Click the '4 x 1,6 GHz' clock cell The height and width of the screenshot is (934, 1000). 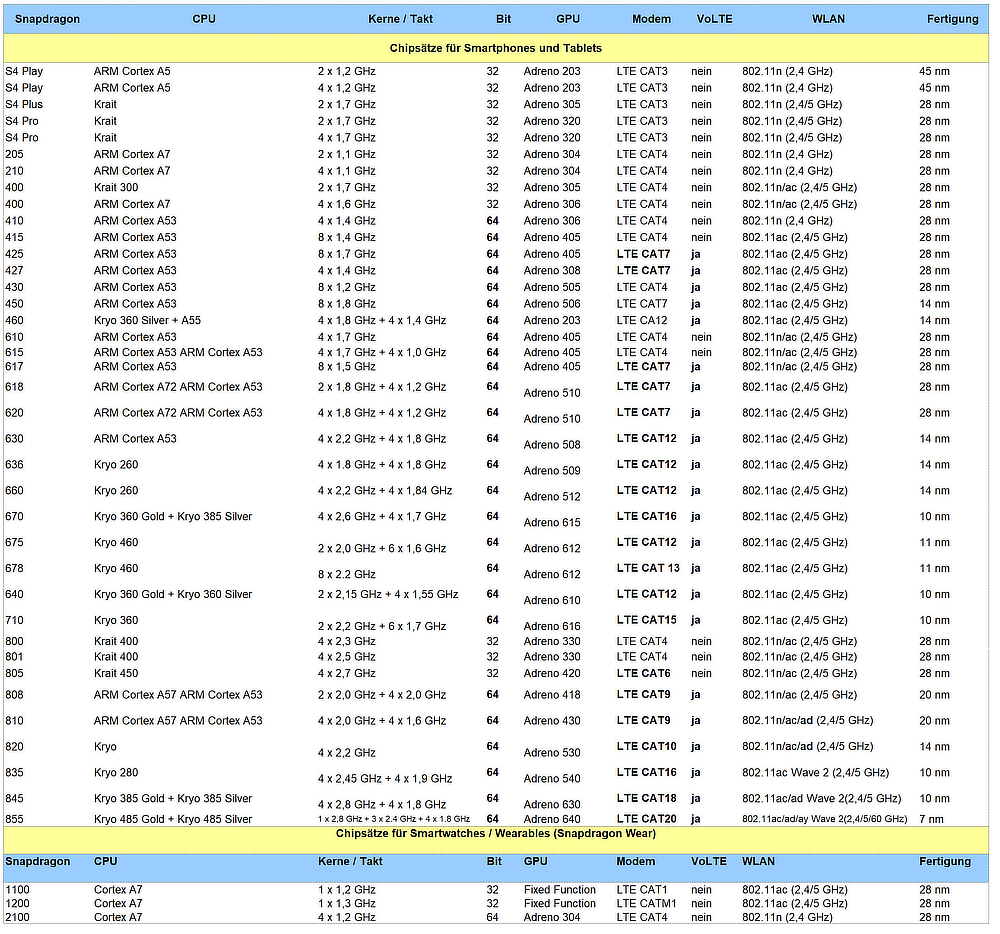[347, 204]
